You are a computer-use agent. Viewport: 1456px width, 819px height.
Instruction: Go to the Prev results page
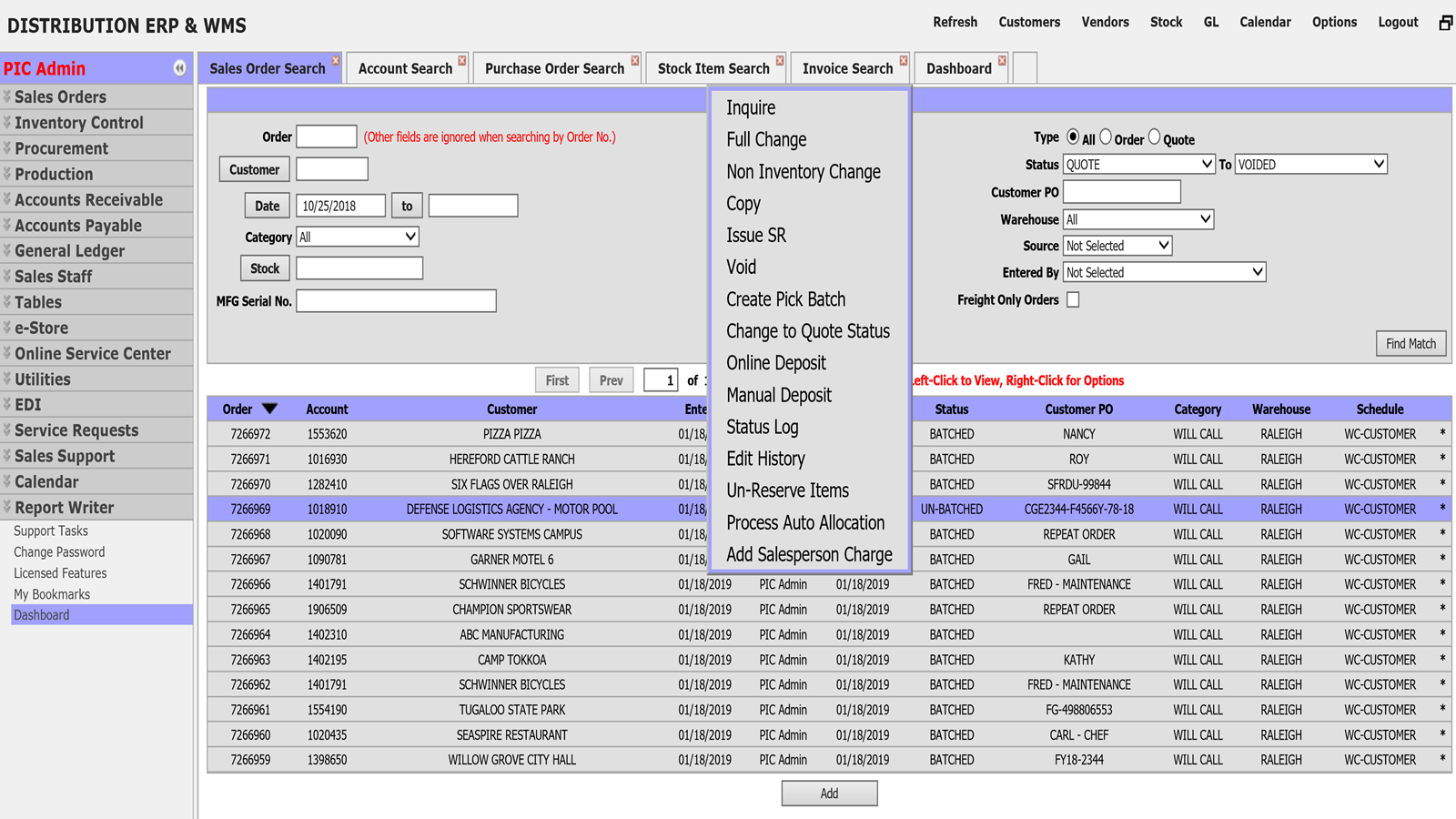coord(612,380)
